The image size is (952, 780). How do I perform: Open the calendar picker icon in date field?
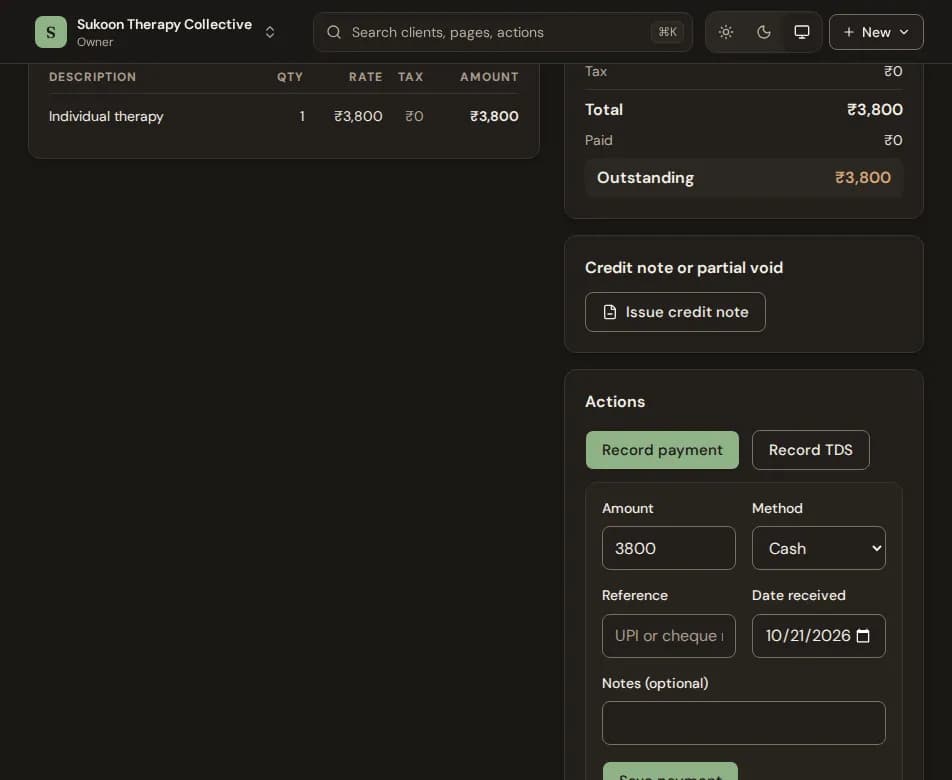point(863,636)
